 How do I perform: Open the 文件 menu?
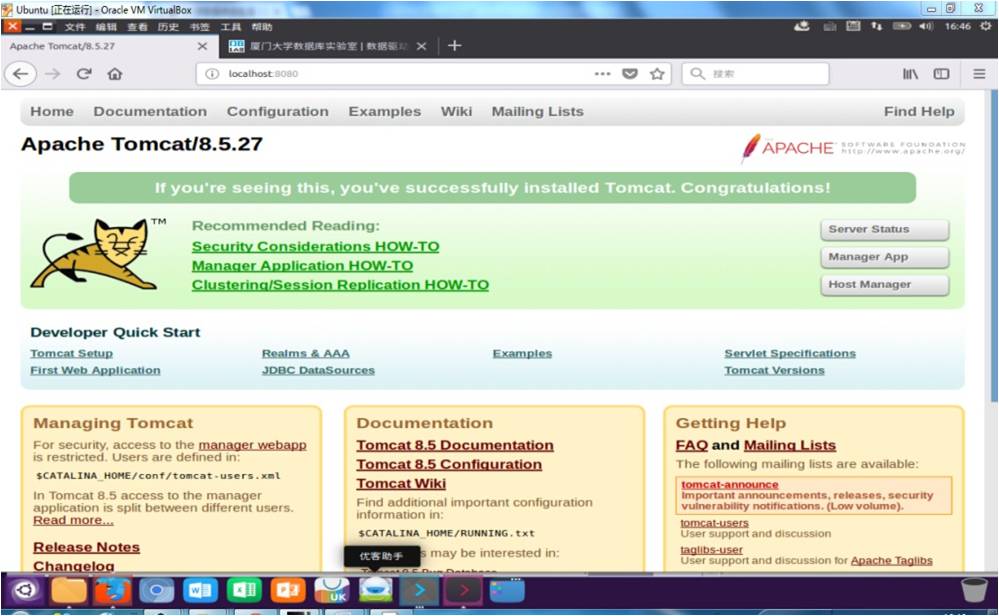tap(75, 27)
